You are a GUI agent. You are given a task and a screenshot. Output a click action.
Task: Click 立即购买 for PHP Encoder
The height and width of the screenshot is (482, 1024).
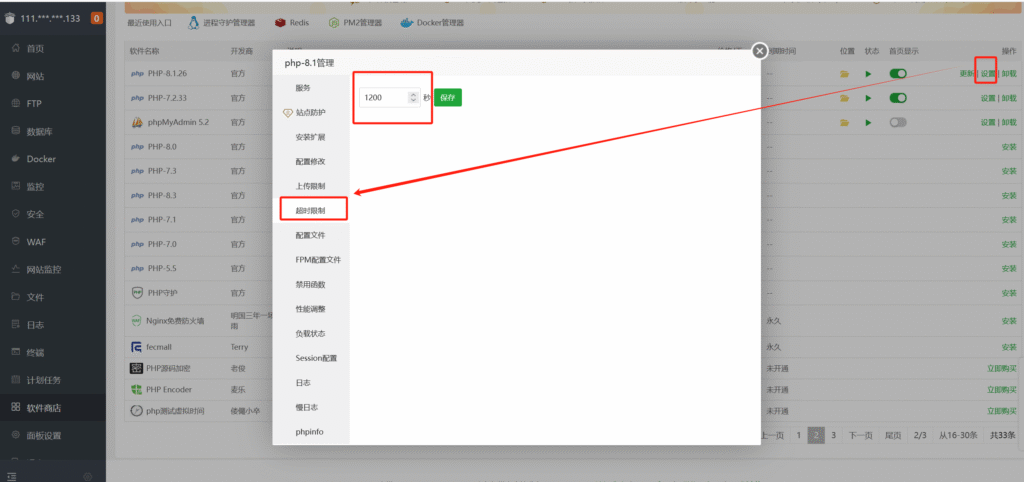[x=1002, y=390]
